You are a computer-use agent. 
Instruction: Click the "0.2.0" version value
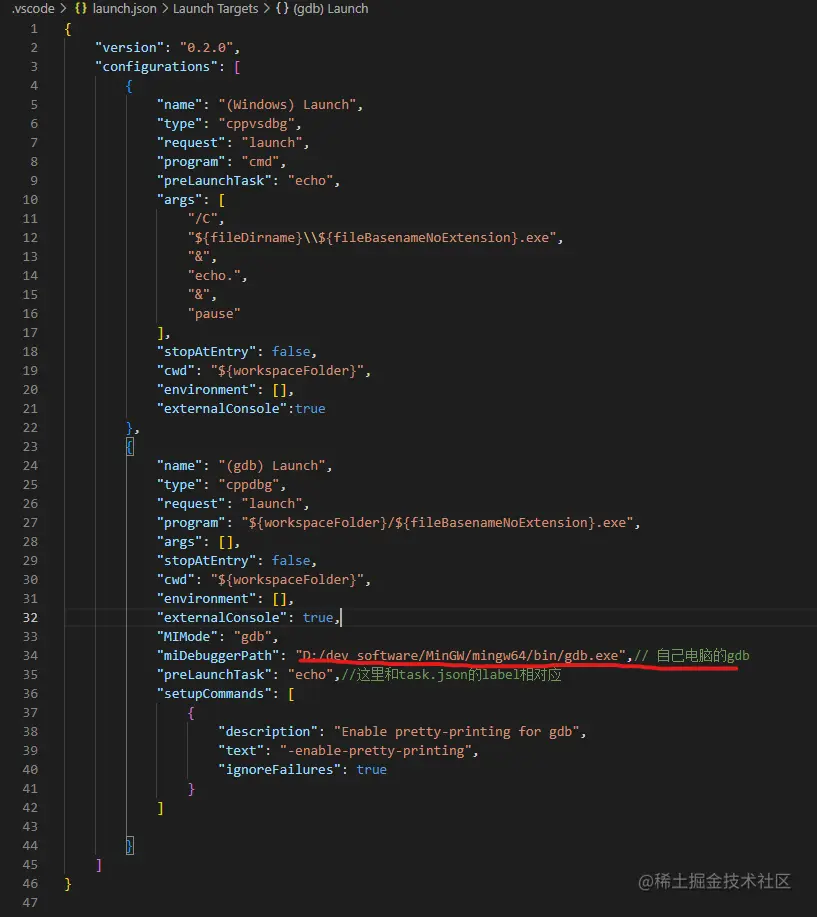point(206,47)
